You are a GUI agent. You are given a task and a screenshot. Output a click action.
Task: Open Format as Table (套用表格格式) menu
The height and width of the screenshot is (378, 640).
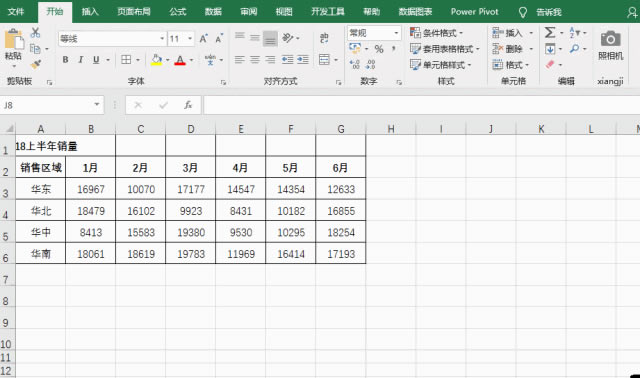[x=444, y=49]
